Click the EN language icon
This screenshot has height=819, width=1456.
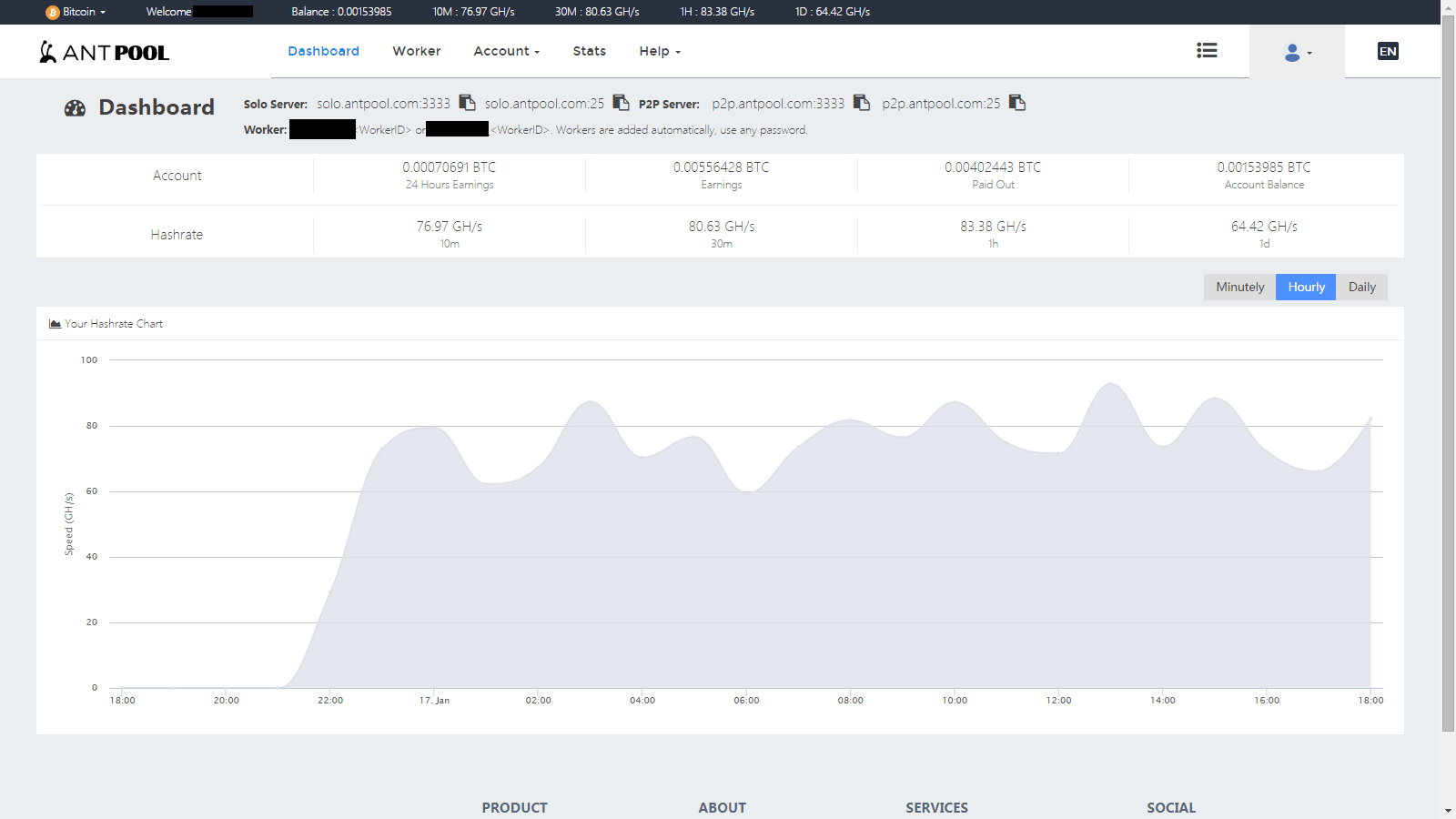tap(1388, 51)
